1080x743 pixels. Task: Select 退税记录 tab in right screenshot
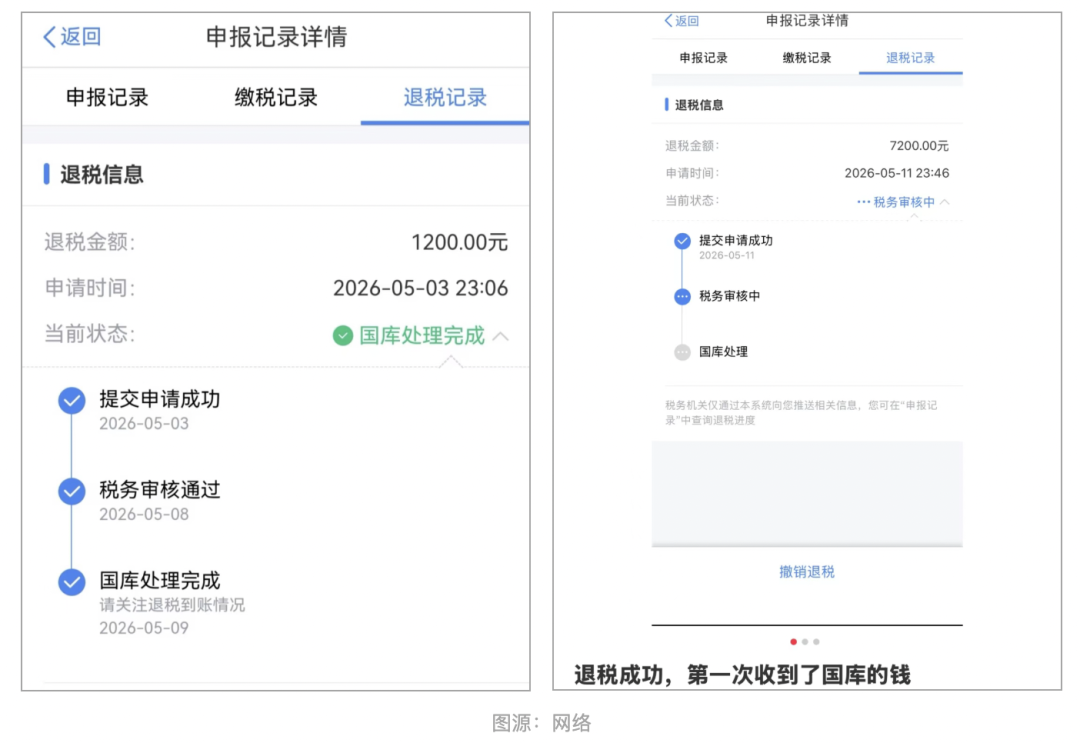pyautogui.click(x=910, y=58)
